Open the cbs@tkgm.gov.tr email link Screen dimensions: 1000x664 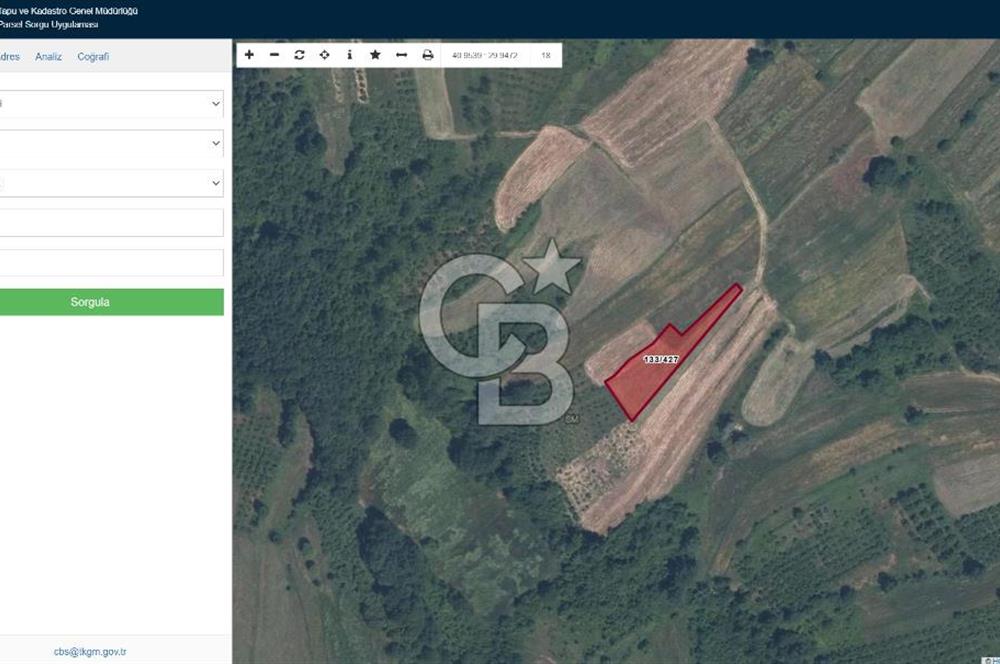point(90,652)
